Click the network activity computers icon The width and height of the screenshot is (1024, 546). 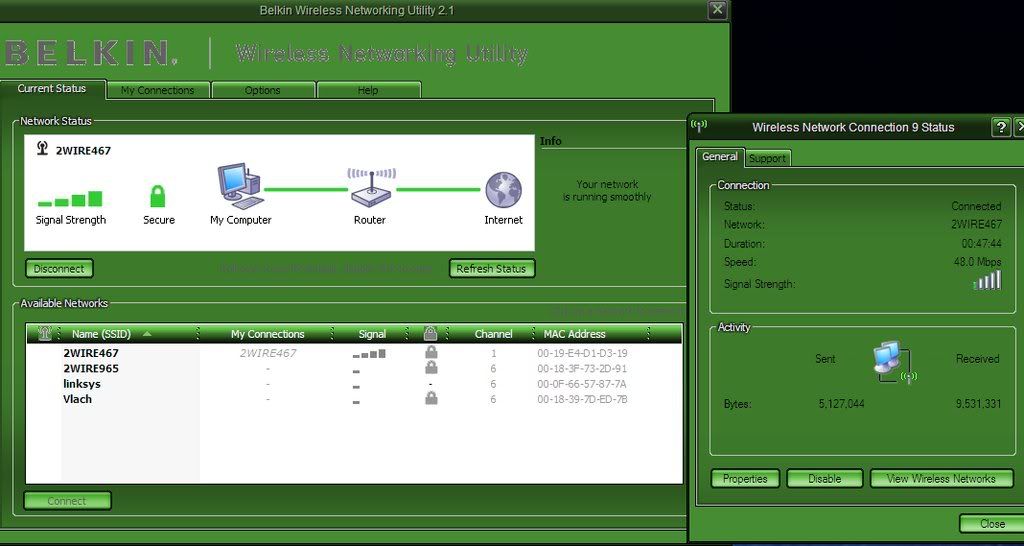click(x=889, y=360)
